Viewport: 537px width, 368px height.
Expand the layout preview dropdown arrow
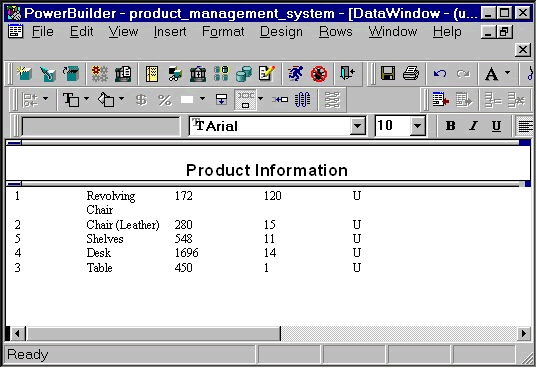point(261,99)
